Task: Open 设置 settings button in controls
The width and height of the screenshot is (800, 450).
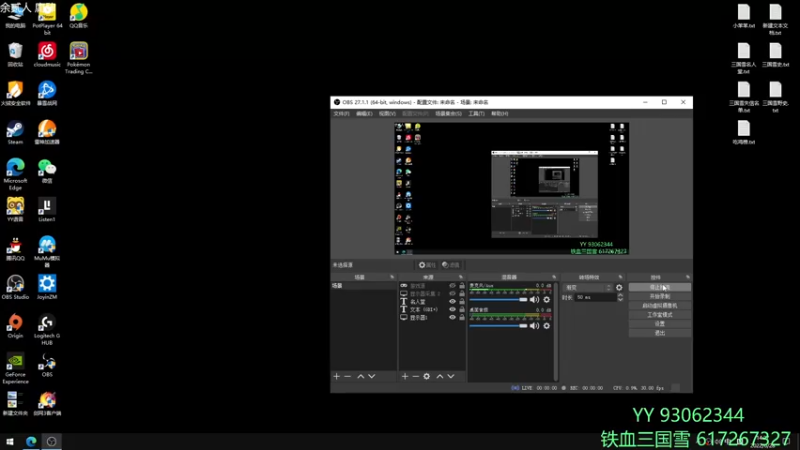Action: coord(660,324)
